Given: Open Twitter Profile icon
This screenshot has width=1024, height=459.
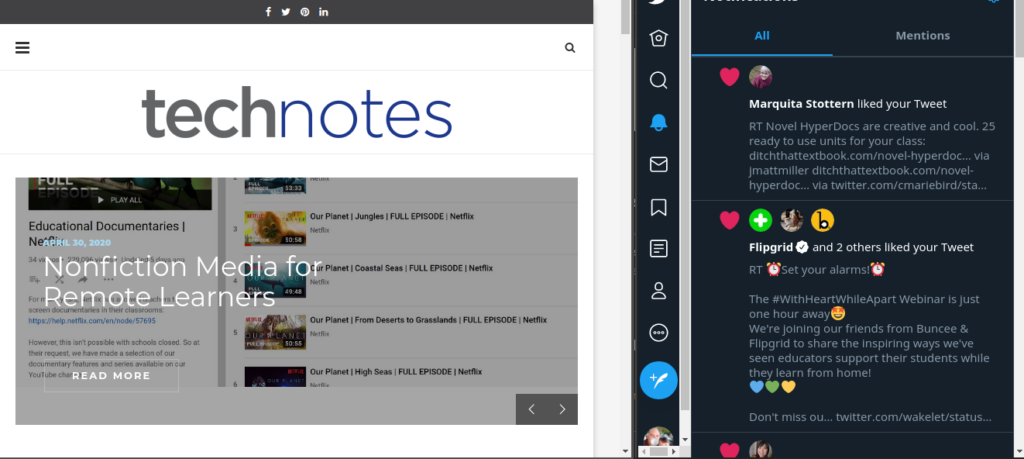Looking at the screenshot, I should point(658,291).
